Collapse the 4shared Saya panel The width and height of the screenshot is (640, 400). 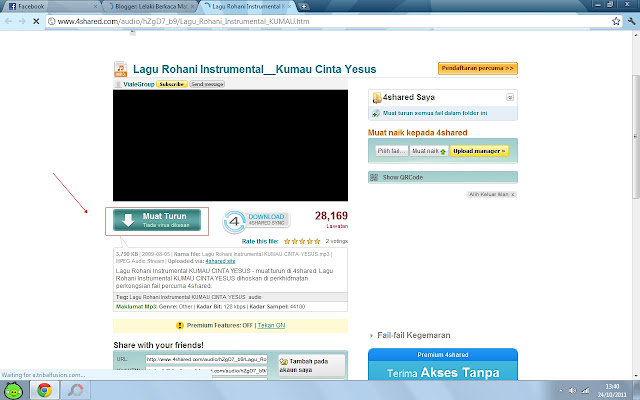pos(510,97)
